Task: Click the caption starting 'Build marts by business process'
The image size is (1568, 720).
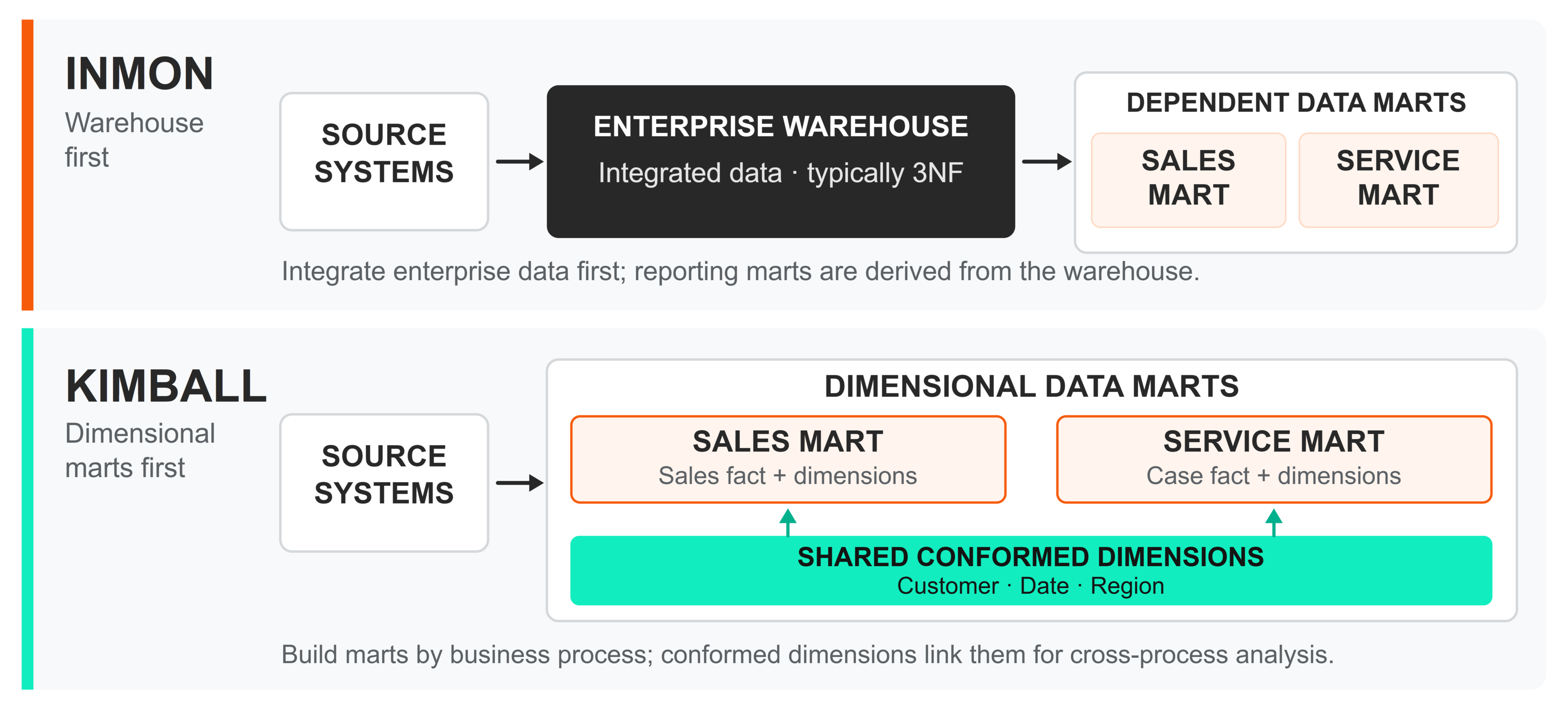Action: tap(807, 655)
